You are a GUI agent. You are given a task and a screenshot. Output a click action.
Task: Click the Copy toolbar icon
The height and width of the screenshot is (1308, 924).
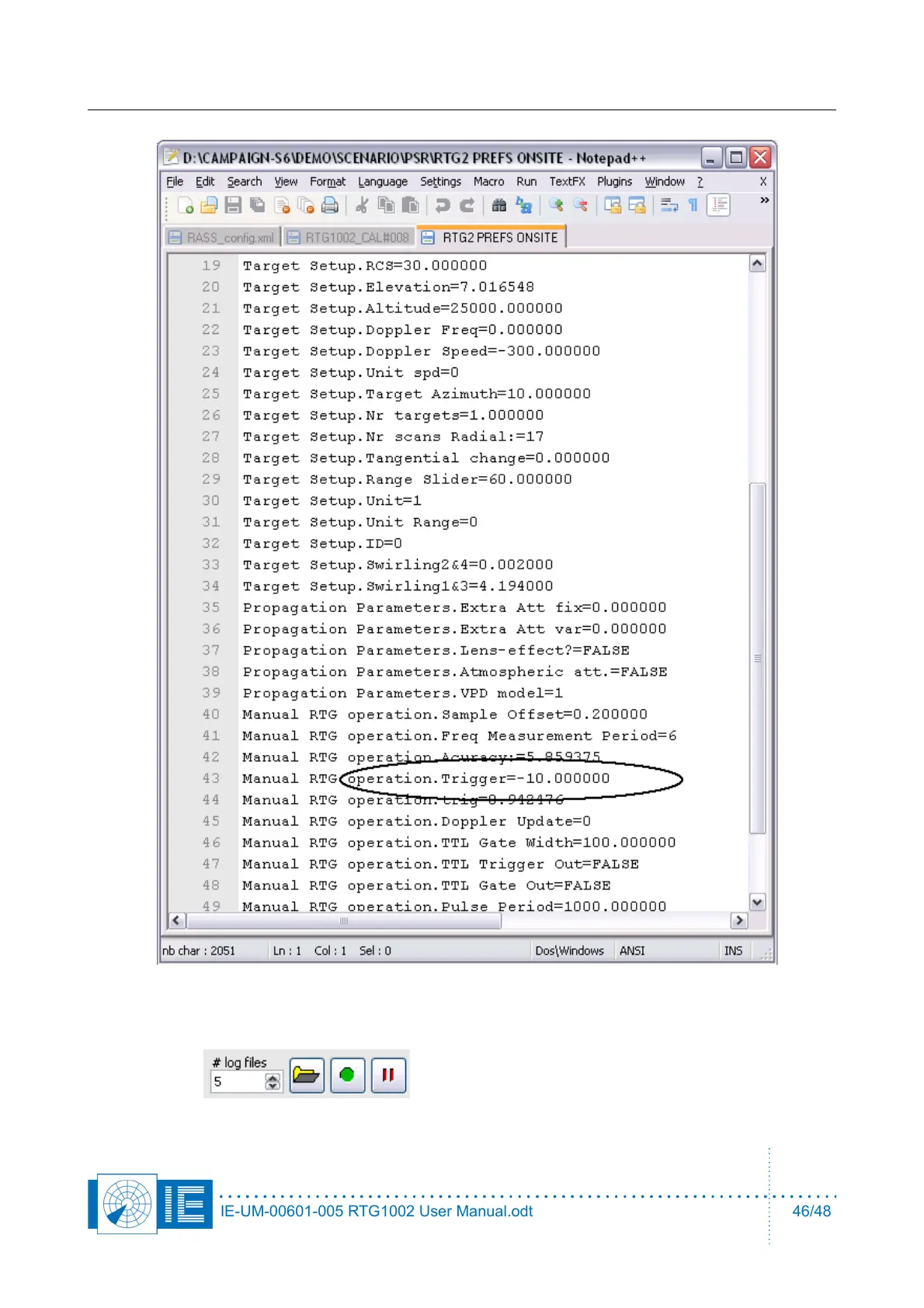[x=386, y=205]
